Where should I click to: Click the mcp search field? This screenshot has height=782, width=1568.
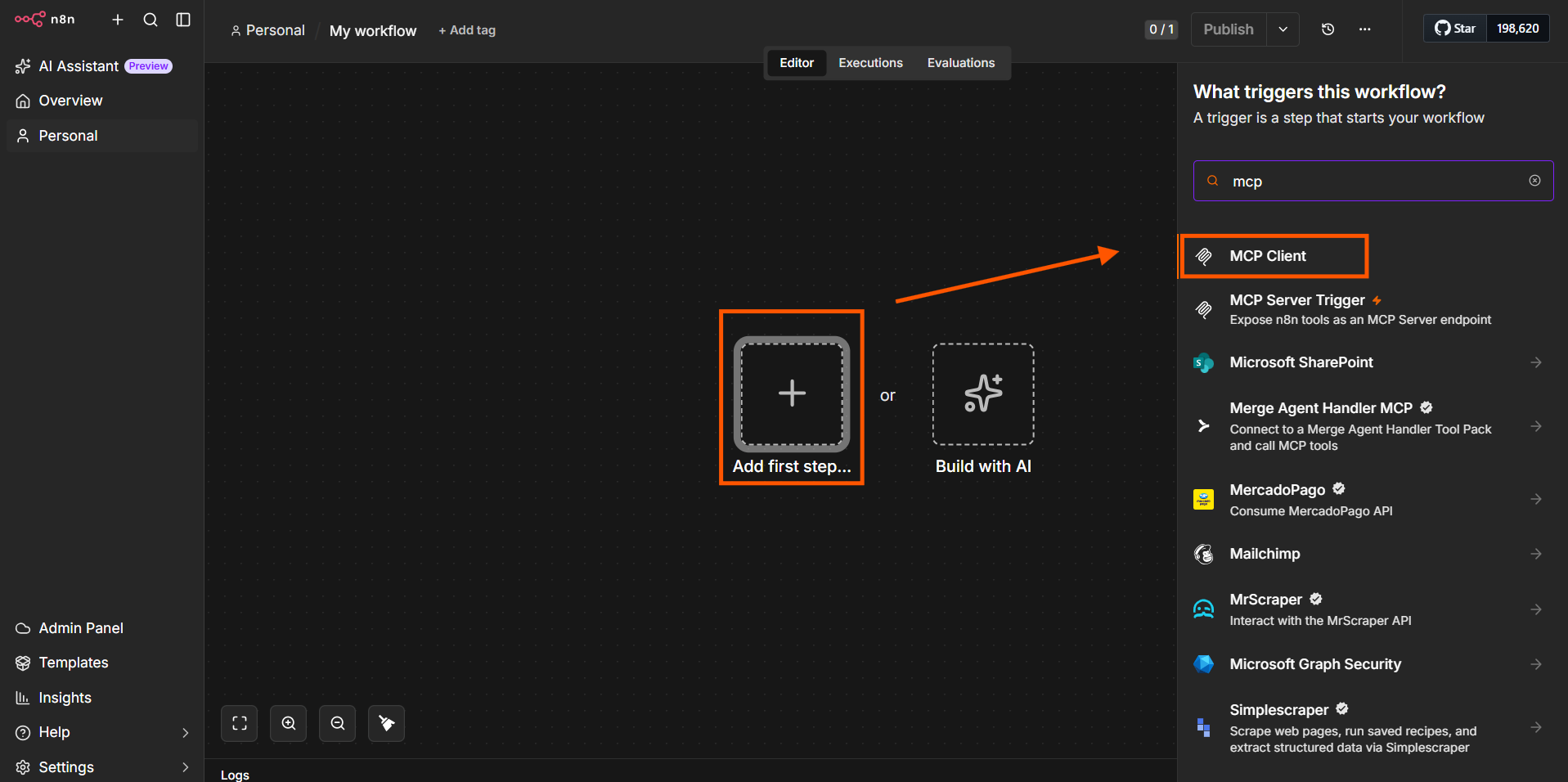[1373, 181]
